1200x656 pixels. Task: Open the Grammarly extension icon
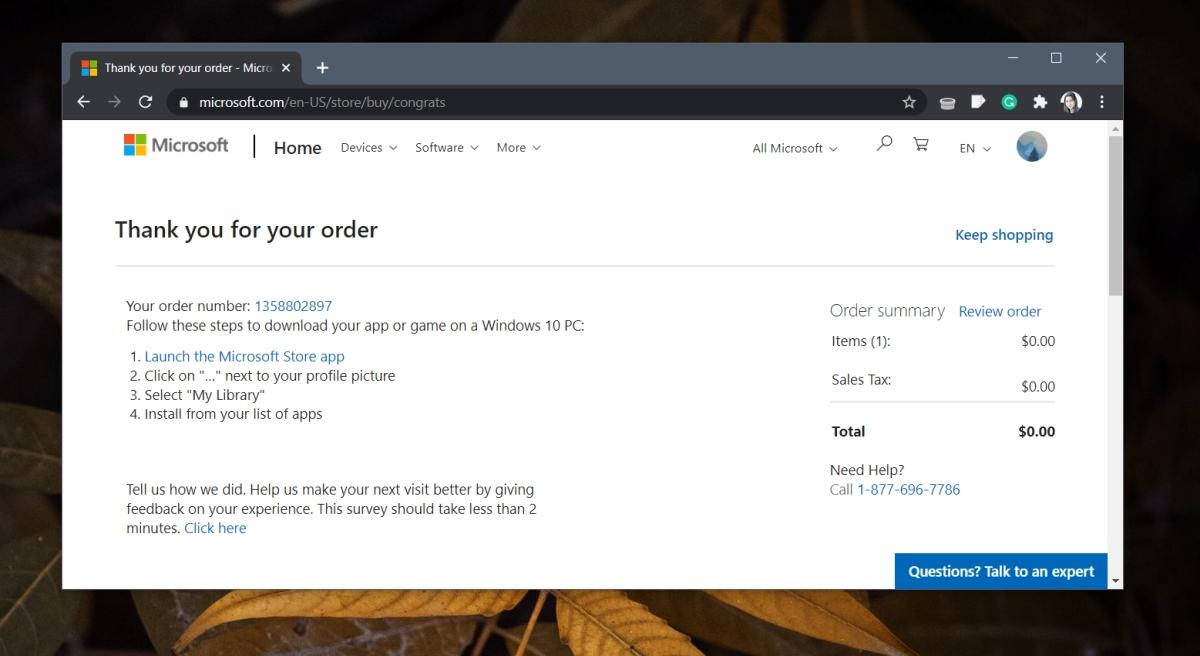[x=1010, y=102]
